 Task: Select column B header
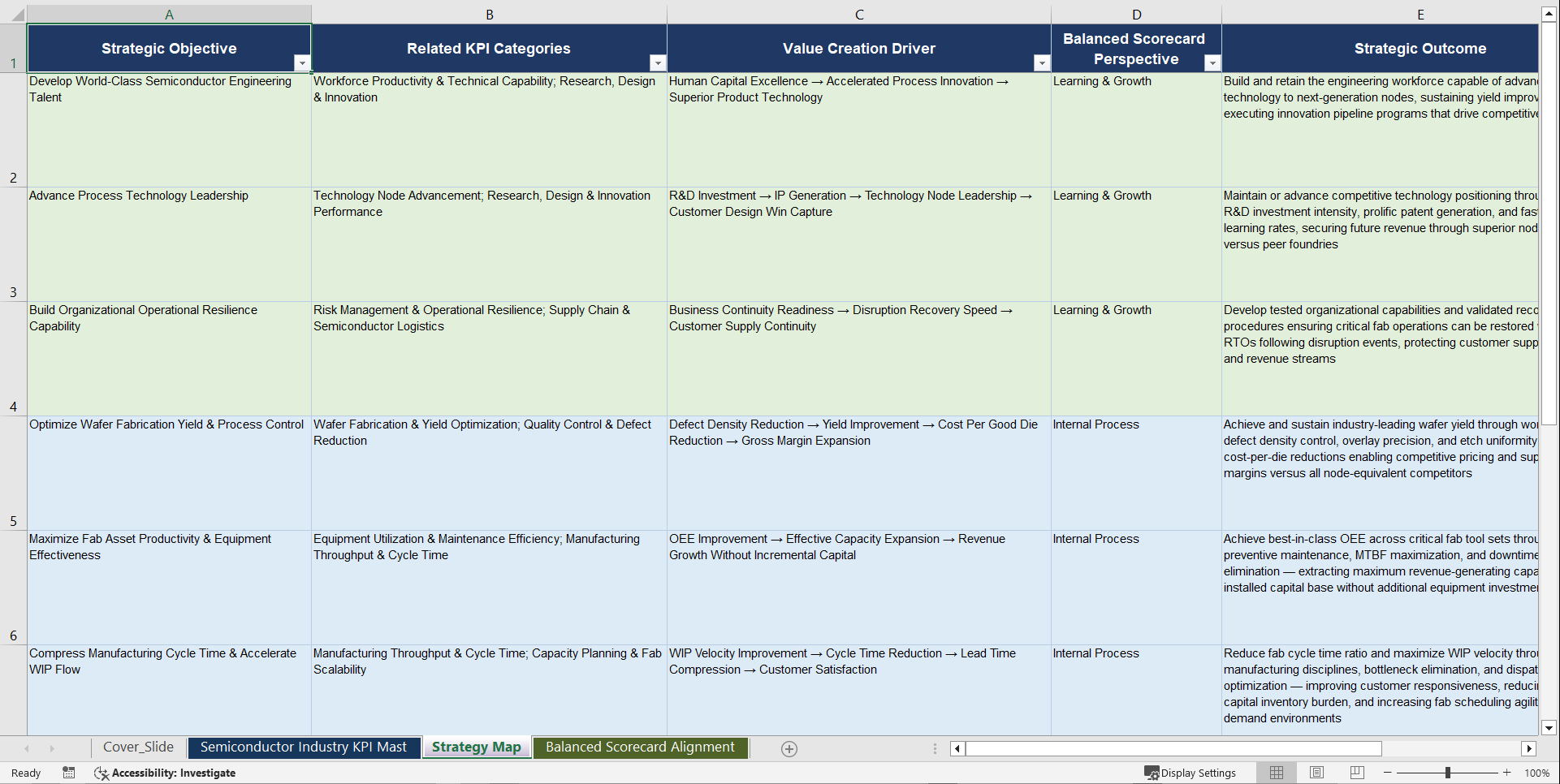pos(490,14)
